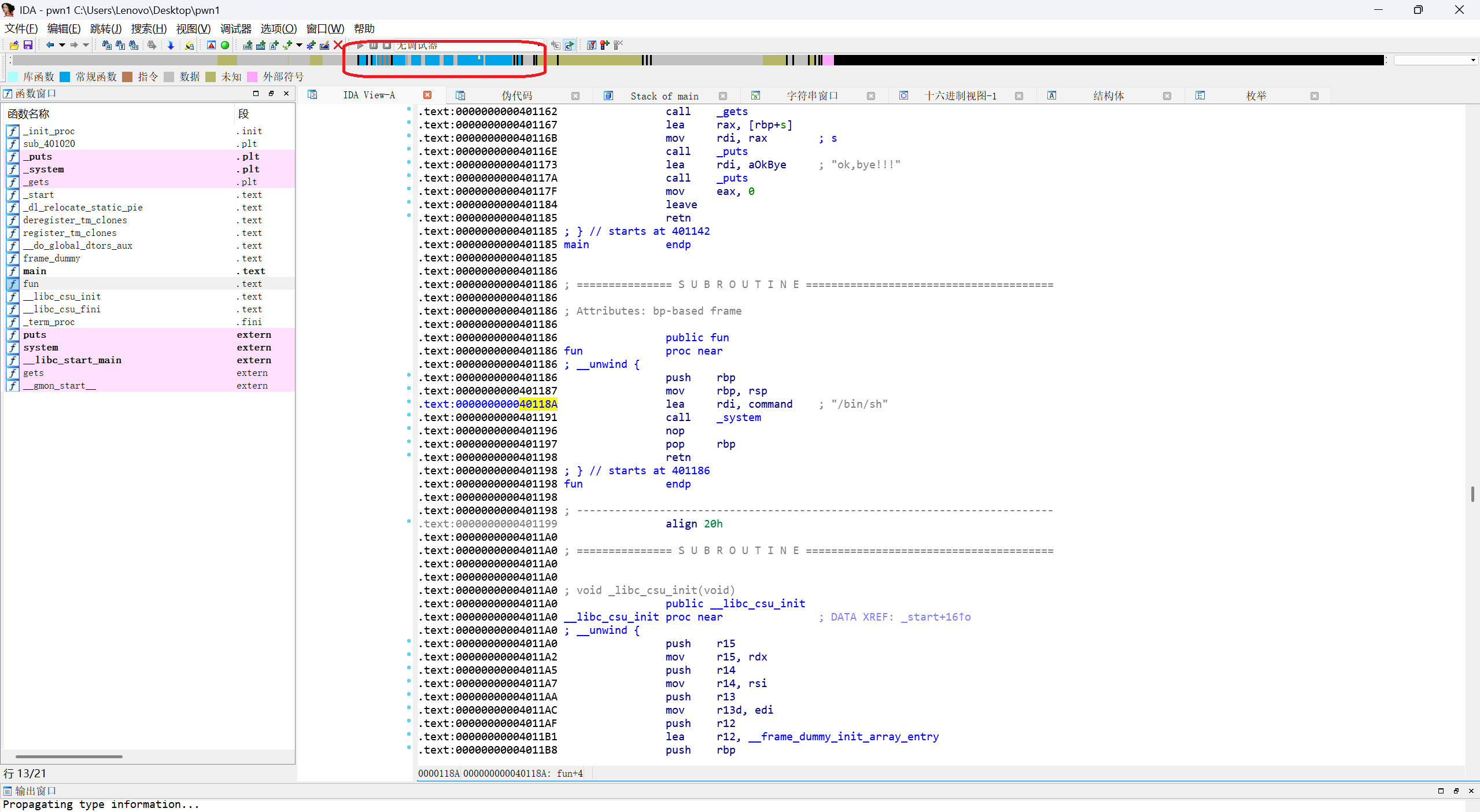
Task: Click the _system call reference link
Action: [739, 418]
